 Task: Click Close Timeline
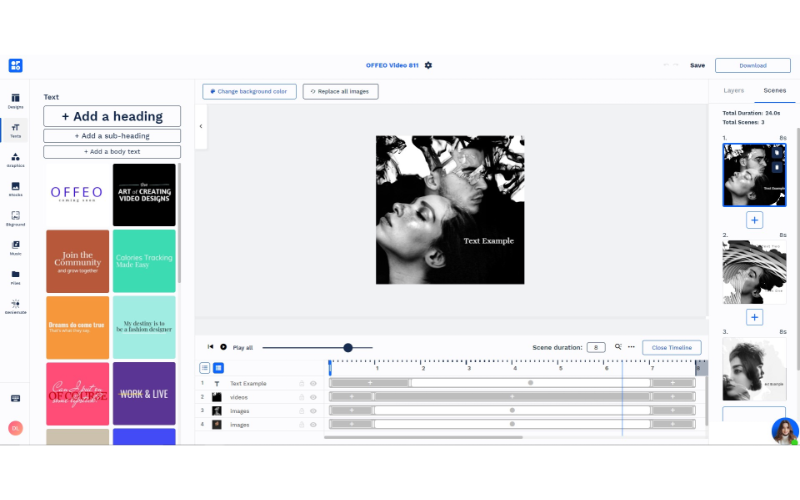click(671, 347)
